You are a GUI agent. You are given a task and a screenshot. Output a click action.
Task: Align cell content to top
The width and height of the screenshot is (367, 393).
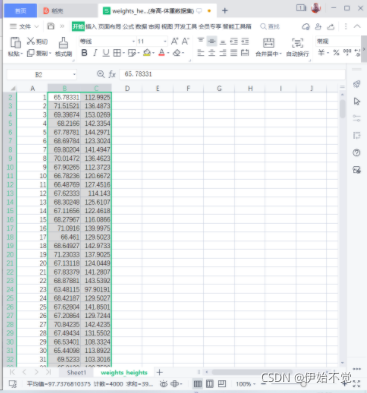201,41
